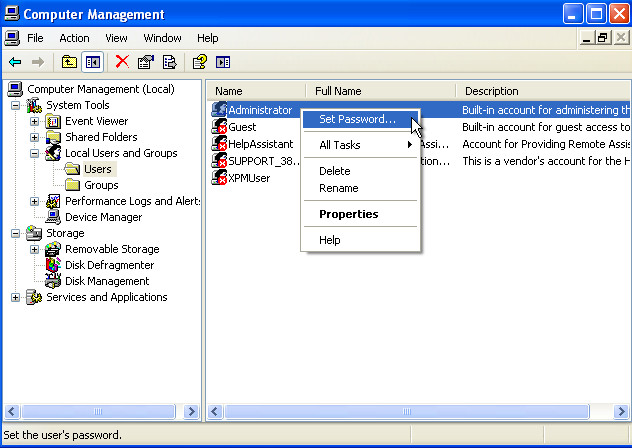Go up one level with folder icon
This screenshot has height=448, width=632.
pos(69,62)
